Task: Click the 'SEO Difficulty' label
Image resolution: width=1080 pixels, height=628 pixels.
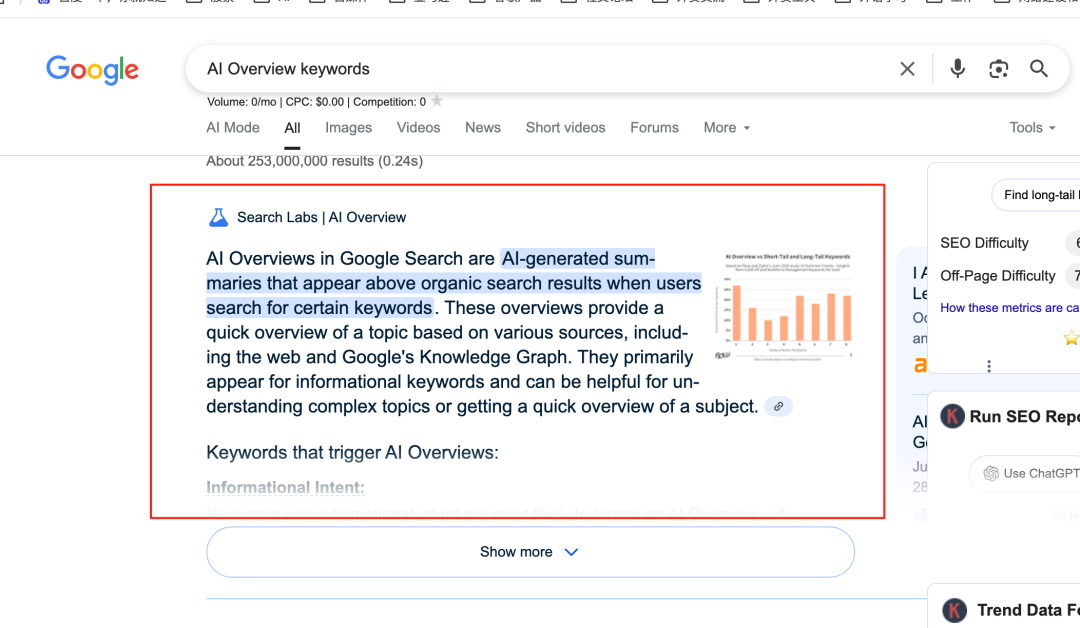Action: tap(984, 243)
